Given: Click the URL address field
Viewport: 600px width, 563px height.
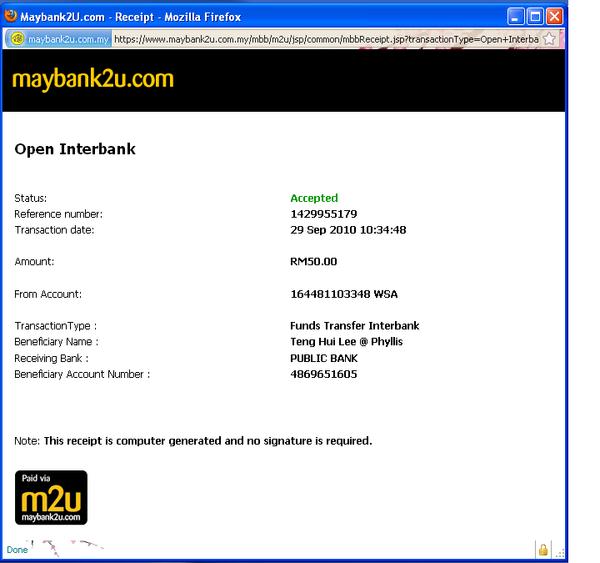Looking at the screenshot, I should tap(326, 39).
